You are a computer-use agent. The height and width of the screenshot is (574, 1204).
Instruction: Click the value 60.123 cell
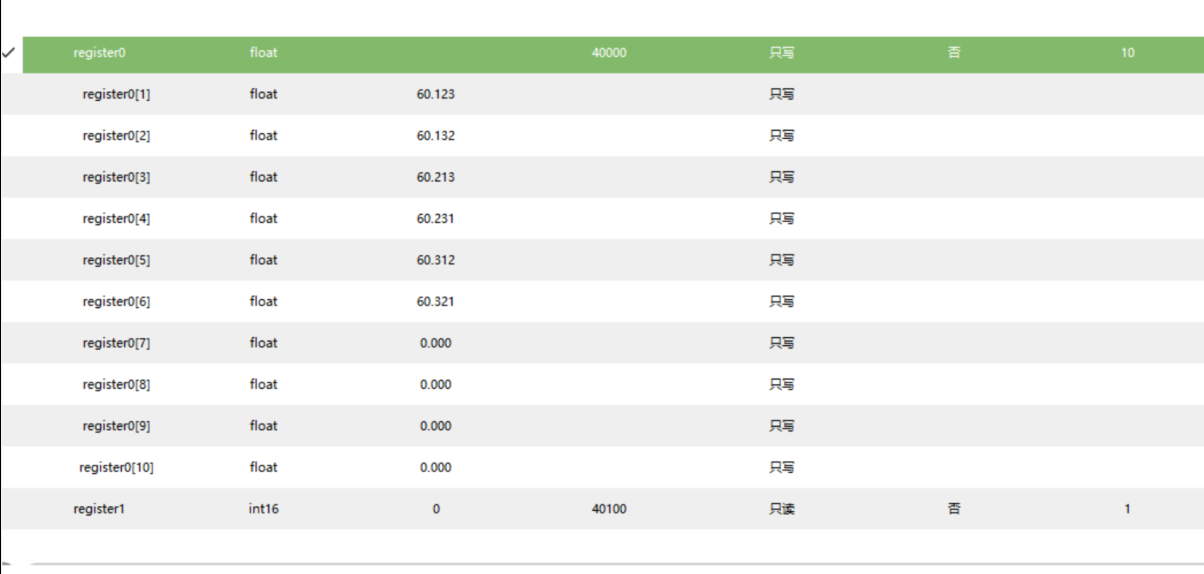pos(435,94)
